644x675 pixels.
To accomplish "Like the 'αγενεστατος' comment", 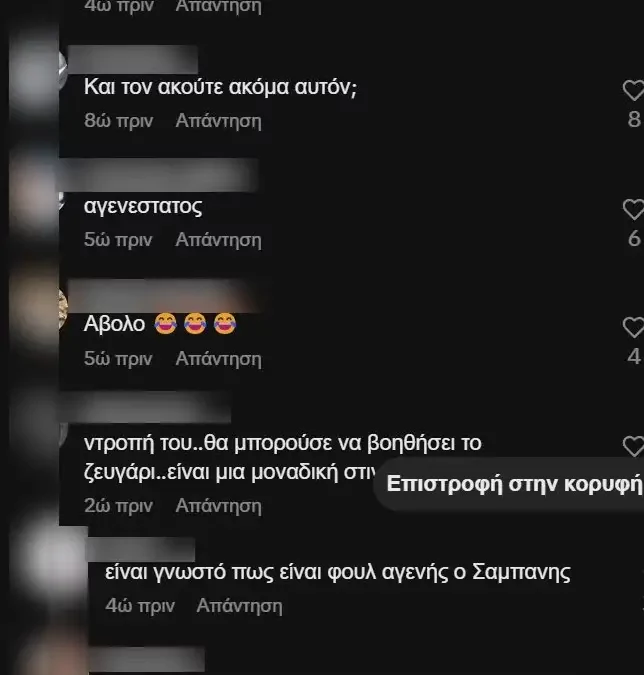I will pyautogui.click(x=634, y=209).
